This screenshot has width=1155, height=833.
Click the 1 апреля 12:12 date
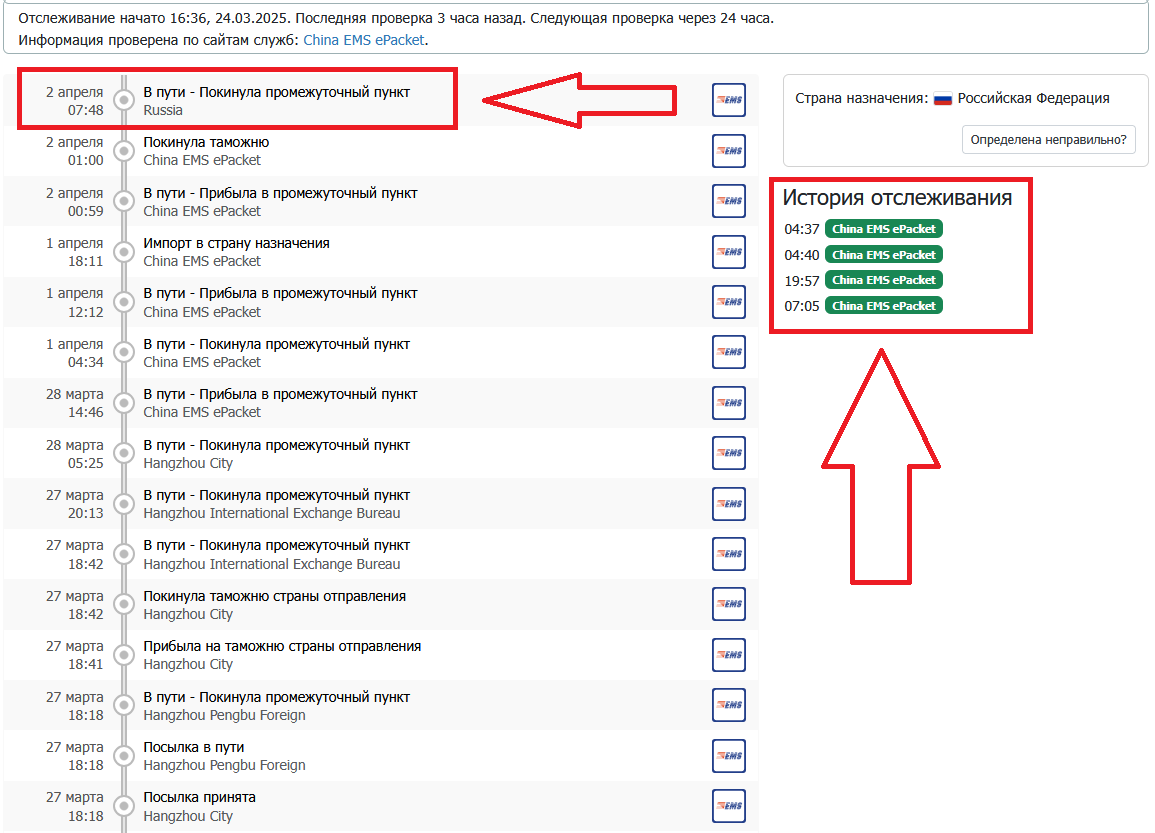(x=74, y=303)
